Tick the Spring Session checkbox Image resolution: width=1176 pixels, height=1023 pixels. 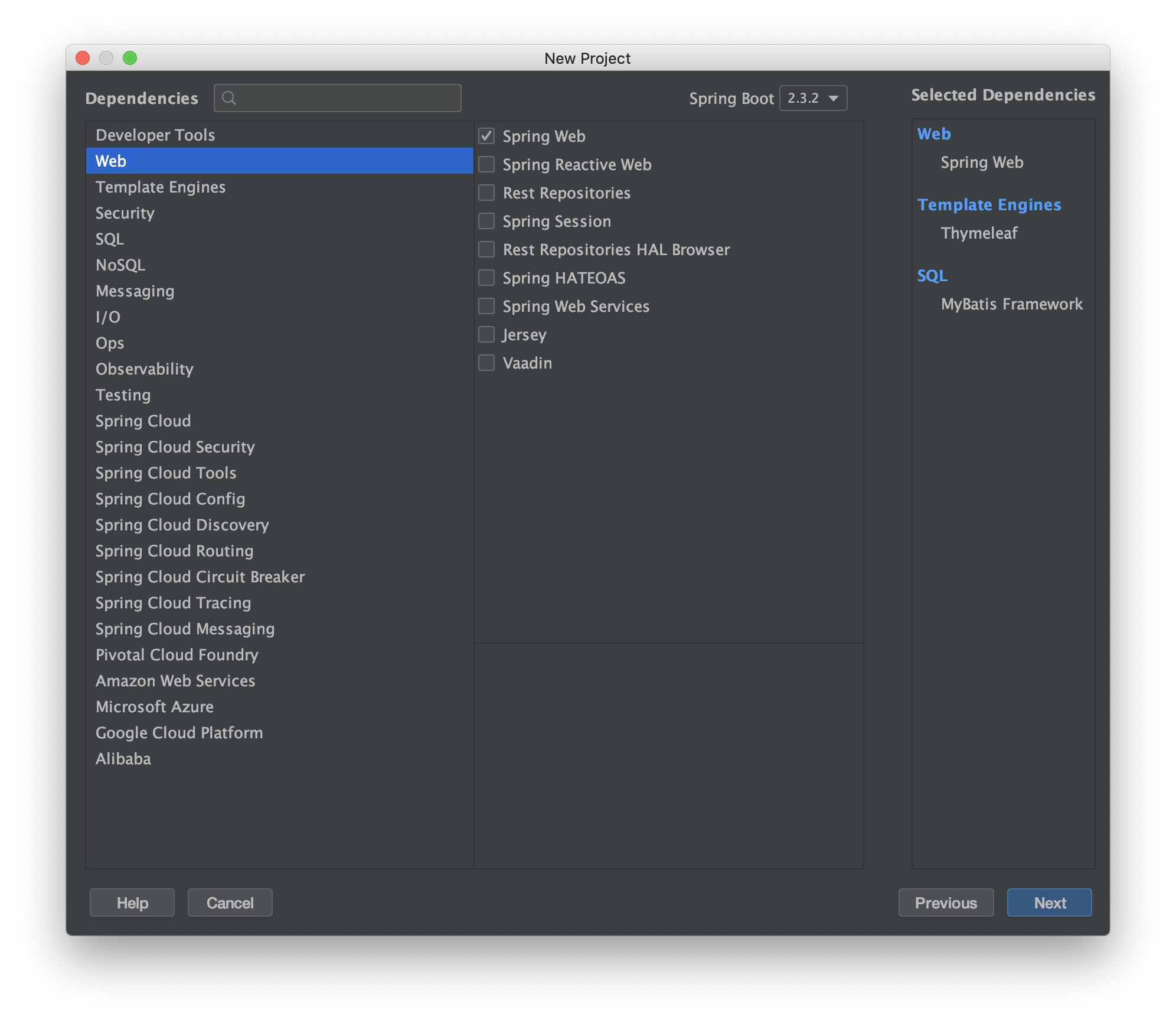tap(486, 221)
